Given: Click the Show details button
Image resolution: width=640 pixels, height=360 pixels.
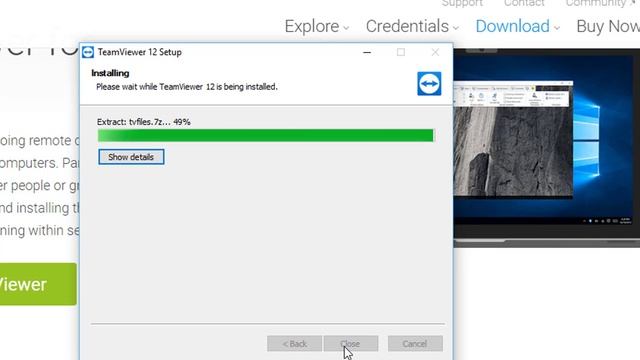Looking at the screenshot, I should coord(131,157).
